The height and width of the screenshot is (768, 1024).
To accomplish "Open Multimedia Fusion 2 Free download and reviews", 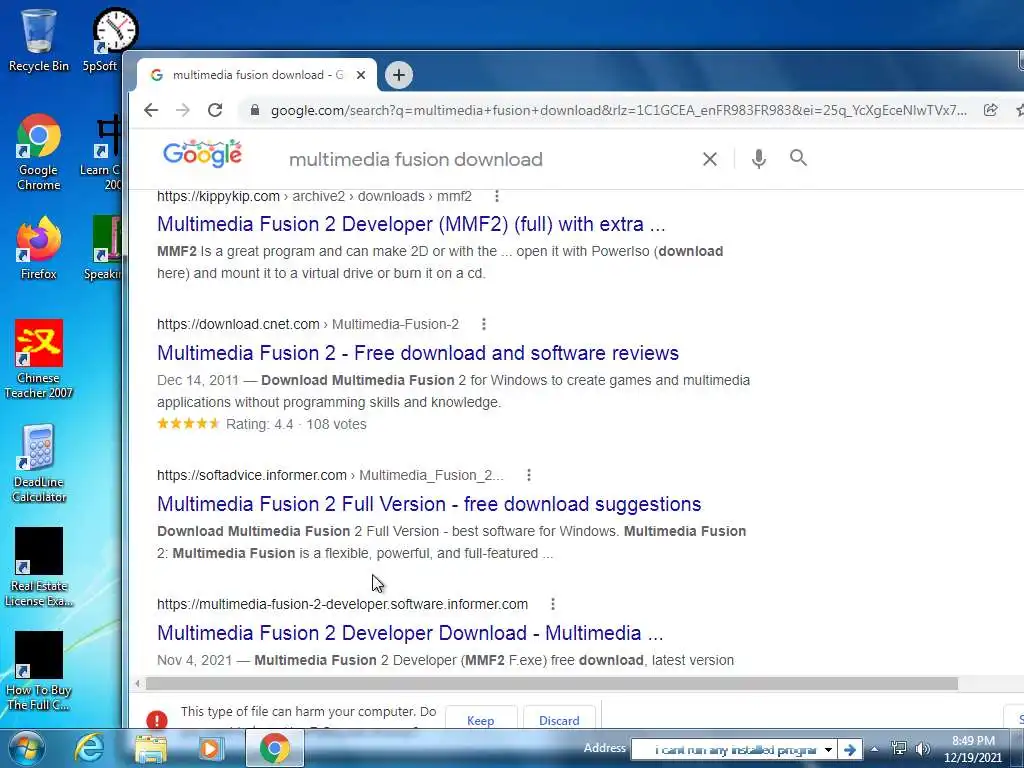I will click(x=418, y=353).
